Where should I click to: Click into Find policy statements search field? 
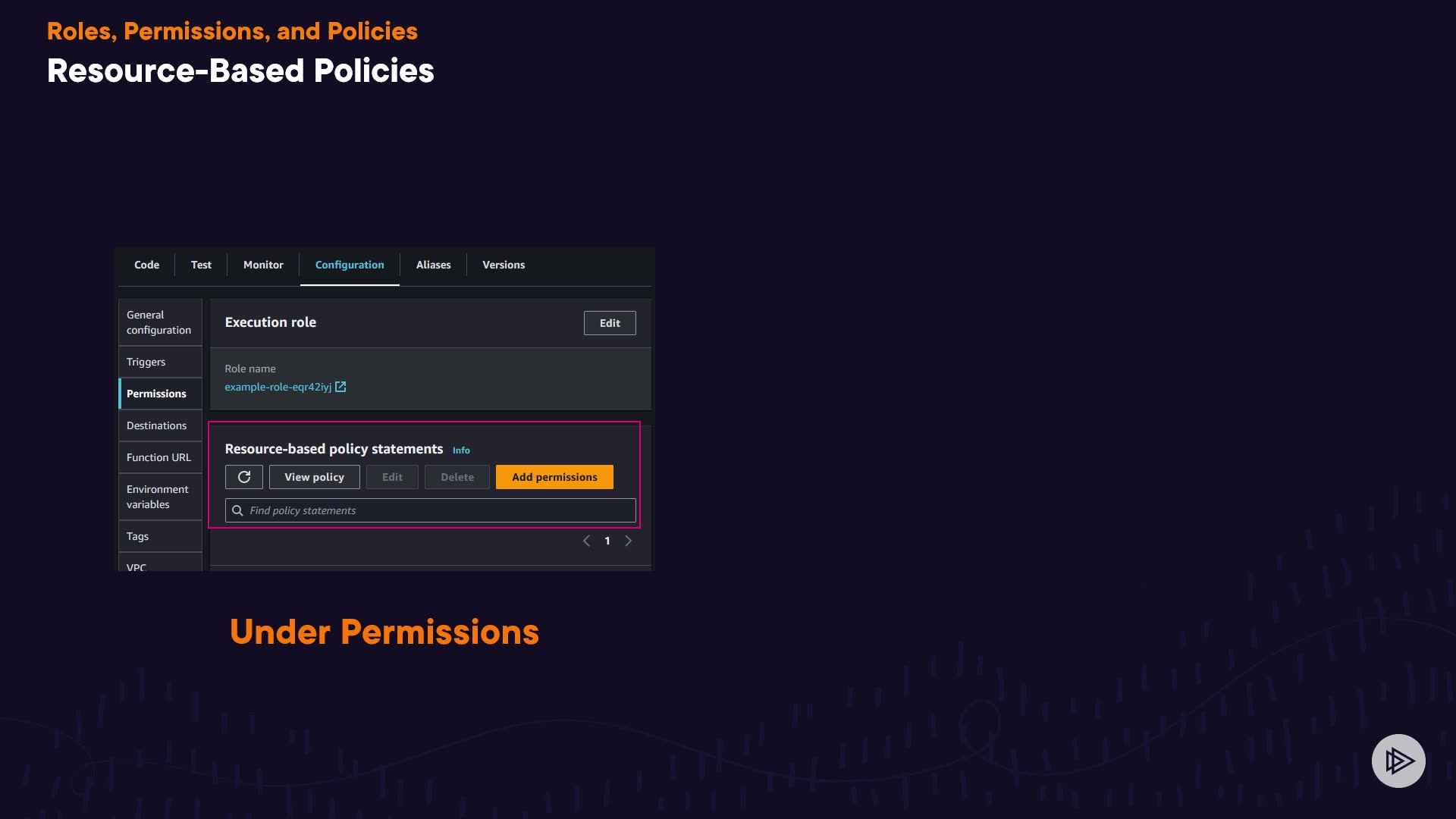point(440,510)
